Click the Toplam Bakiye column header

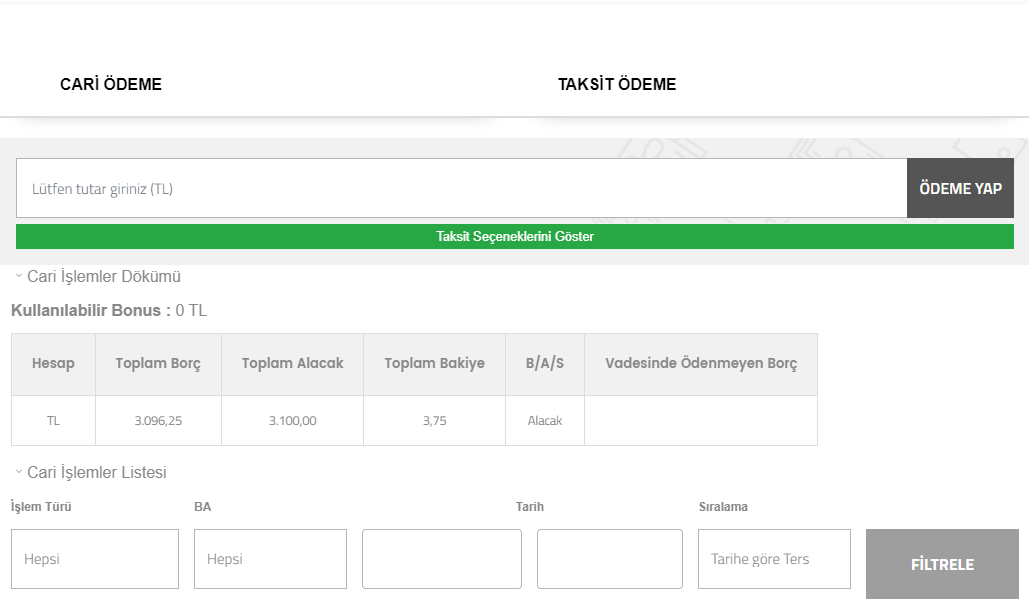(434, 364)
